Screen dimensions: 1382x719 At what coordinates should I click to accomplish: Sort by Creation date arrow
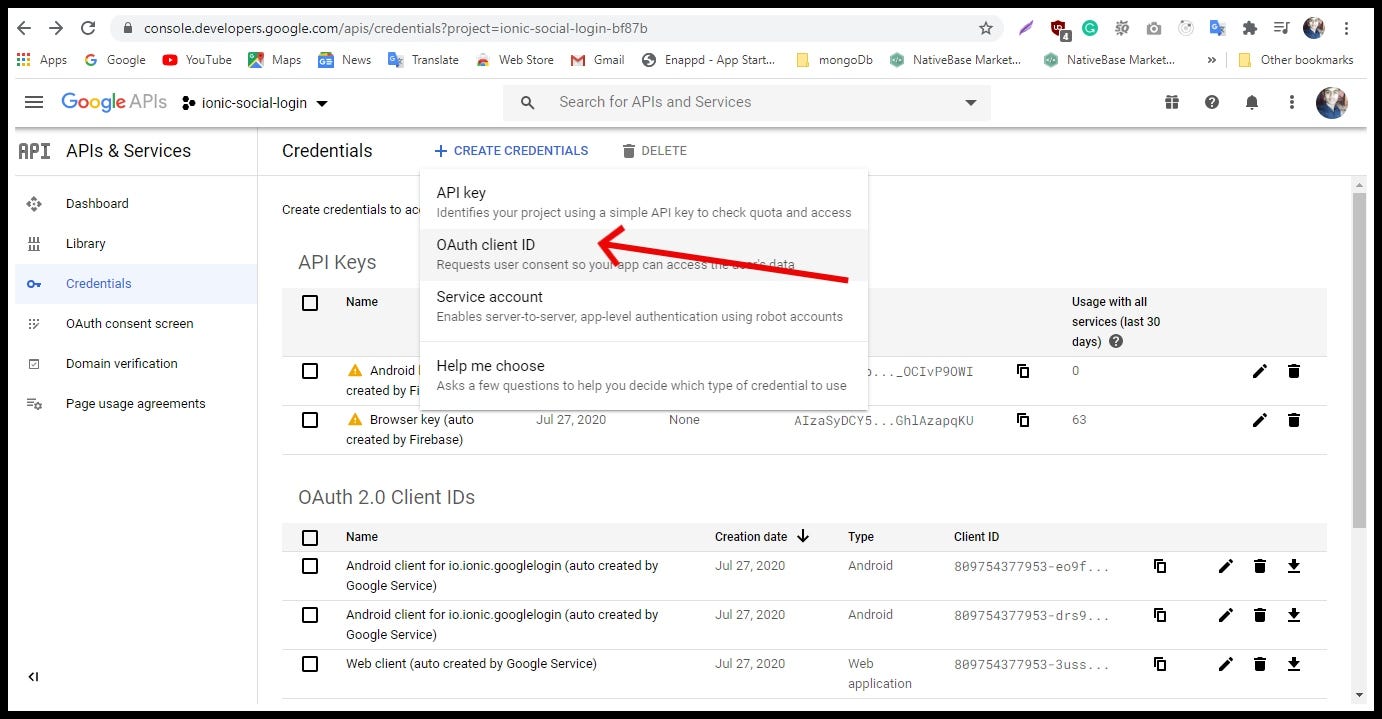(x=802, y=537)
